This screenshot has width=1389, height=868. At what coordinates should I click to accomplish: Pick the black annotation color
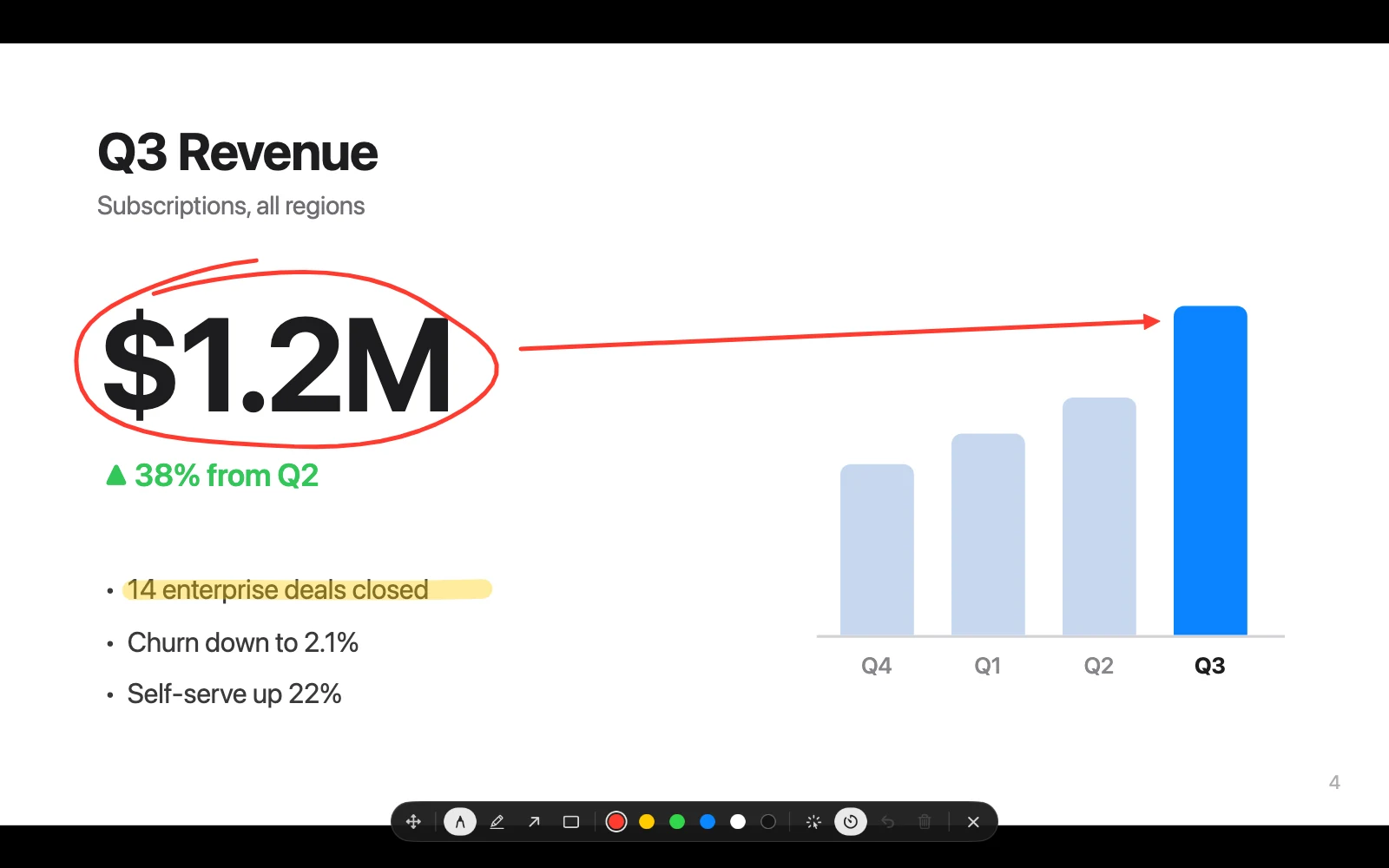point(768,822)
